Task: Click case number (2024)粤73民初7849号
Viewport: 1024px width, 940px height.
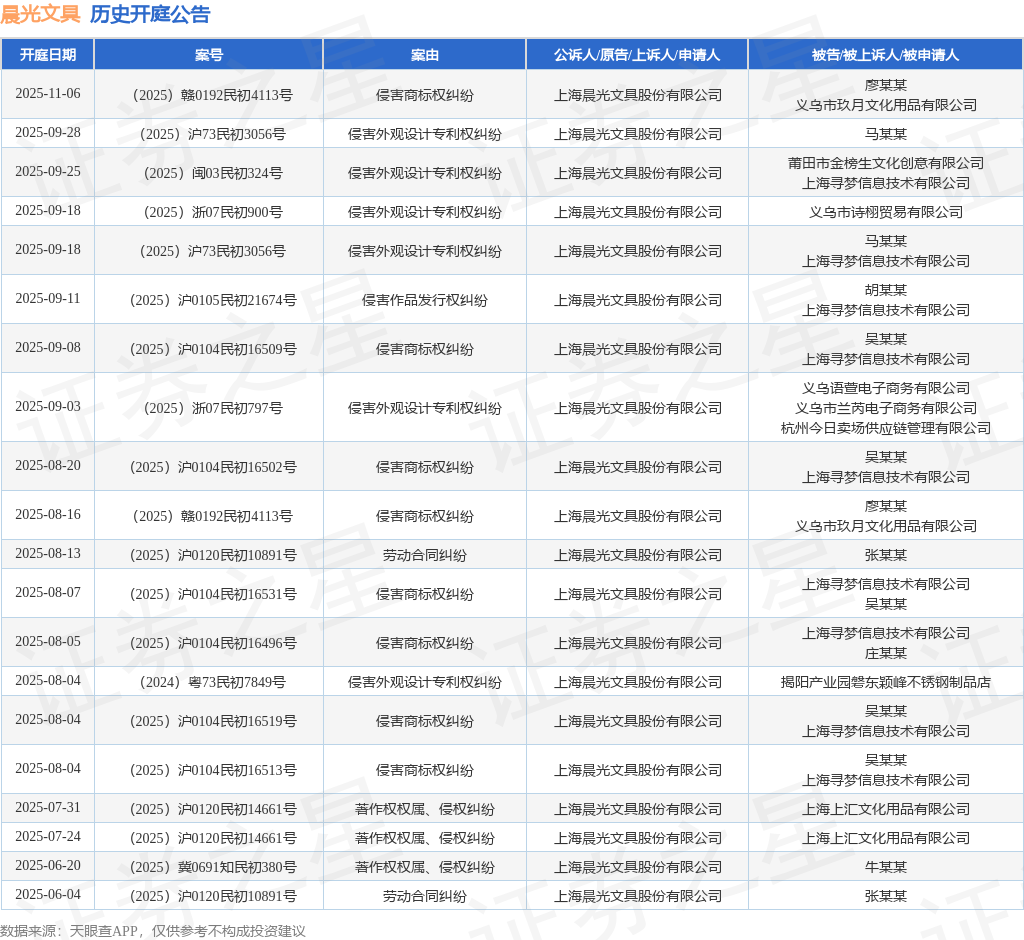Action: 213,683
